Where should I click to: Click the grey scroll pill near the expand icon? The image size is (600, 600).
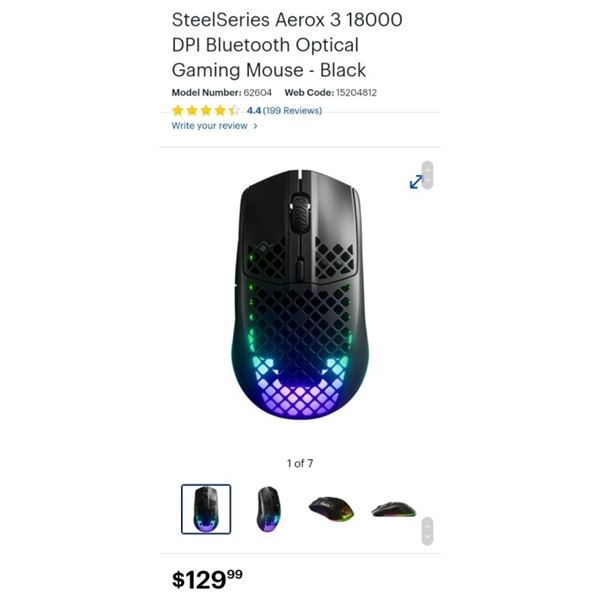click(x=427, y=175)
